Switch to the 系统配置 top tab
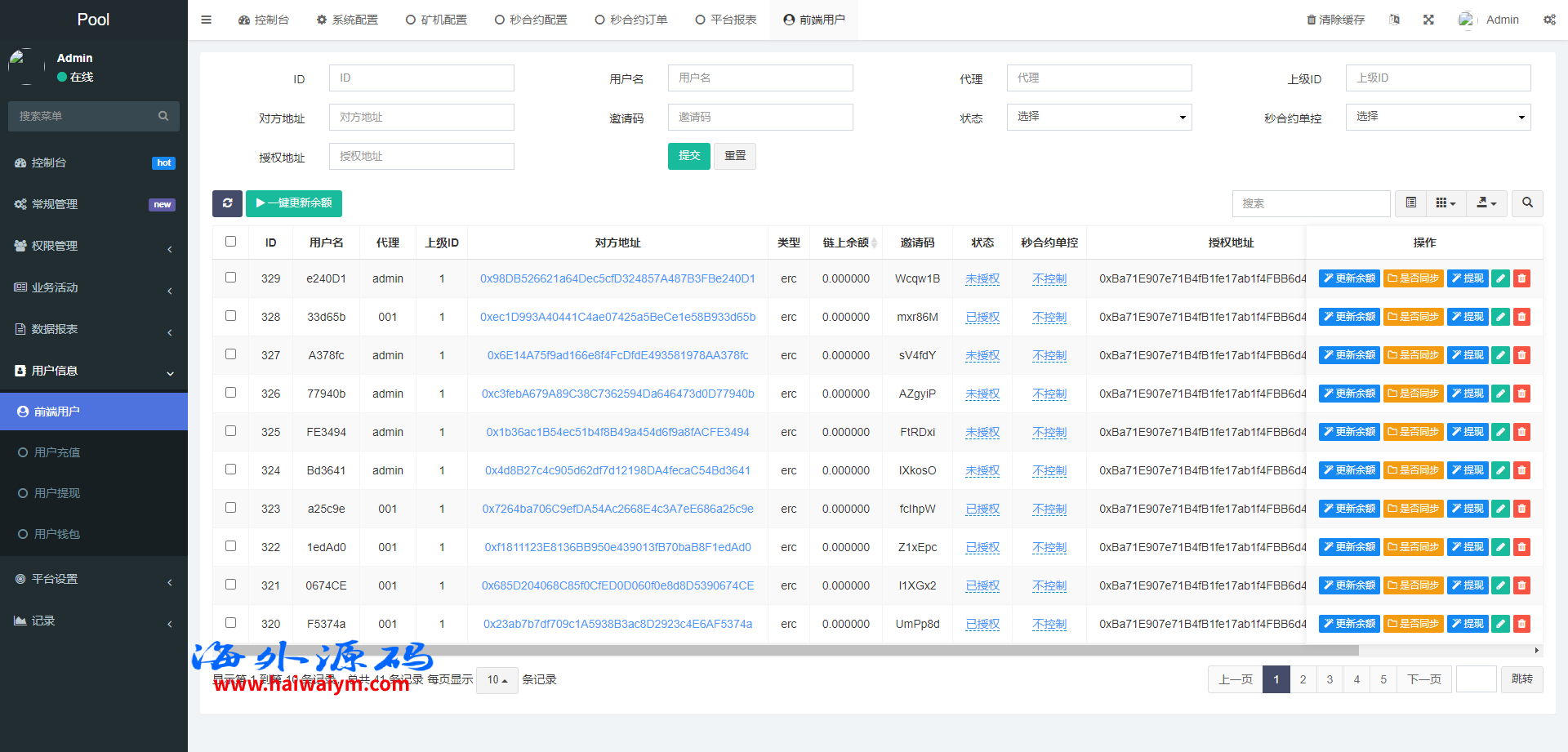Image resolution: width=1568 pixels, height=752 pixels. click(x=347, y=20)
